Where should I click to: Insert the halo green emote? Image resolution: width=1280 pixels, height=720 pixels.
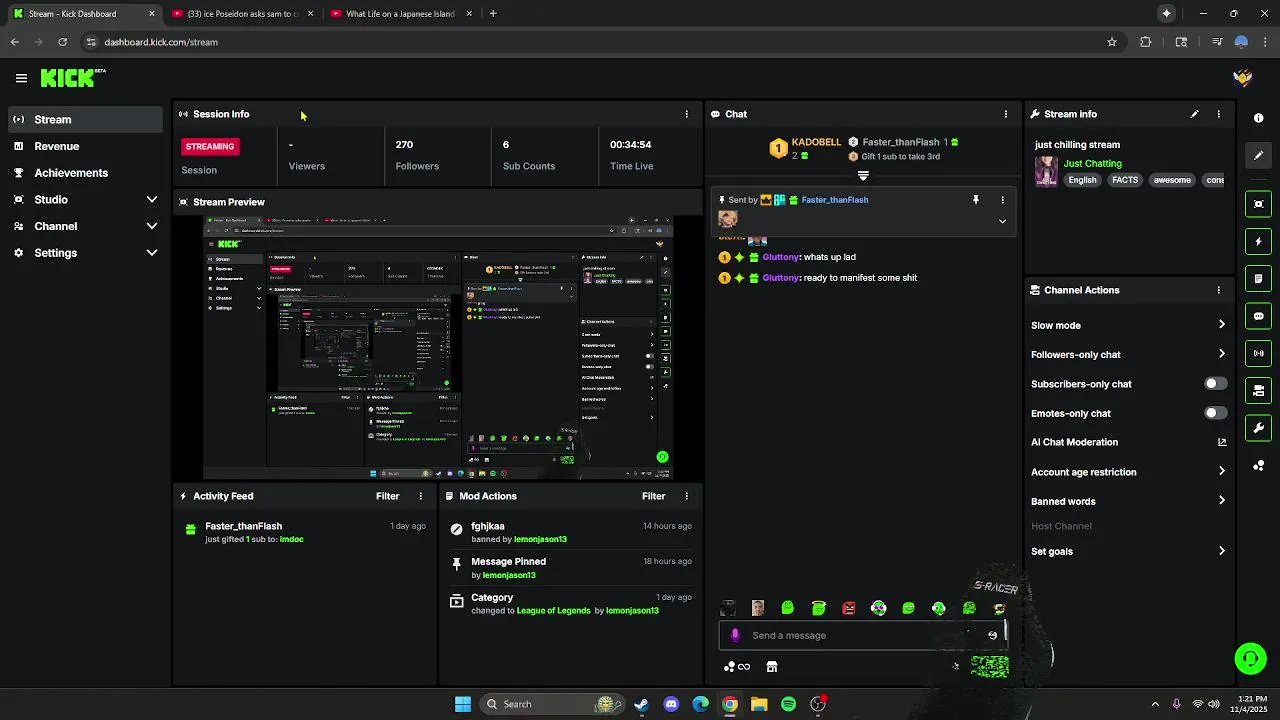coord(818,608)
